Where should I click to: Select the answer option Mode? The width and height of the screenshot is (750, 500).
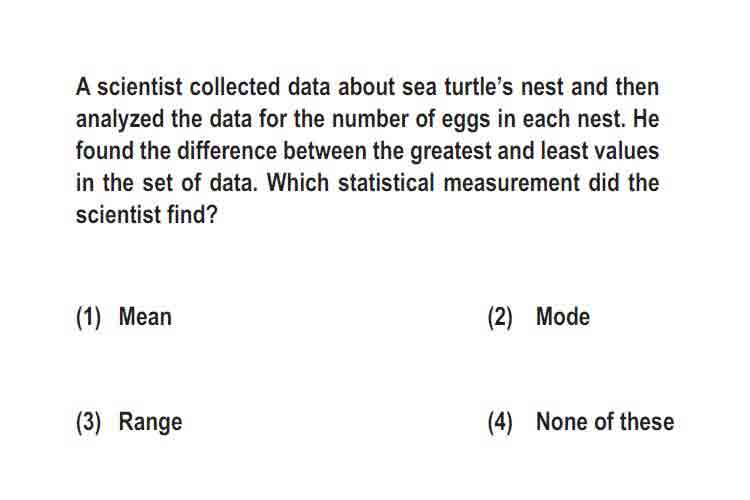pos(563,317)
